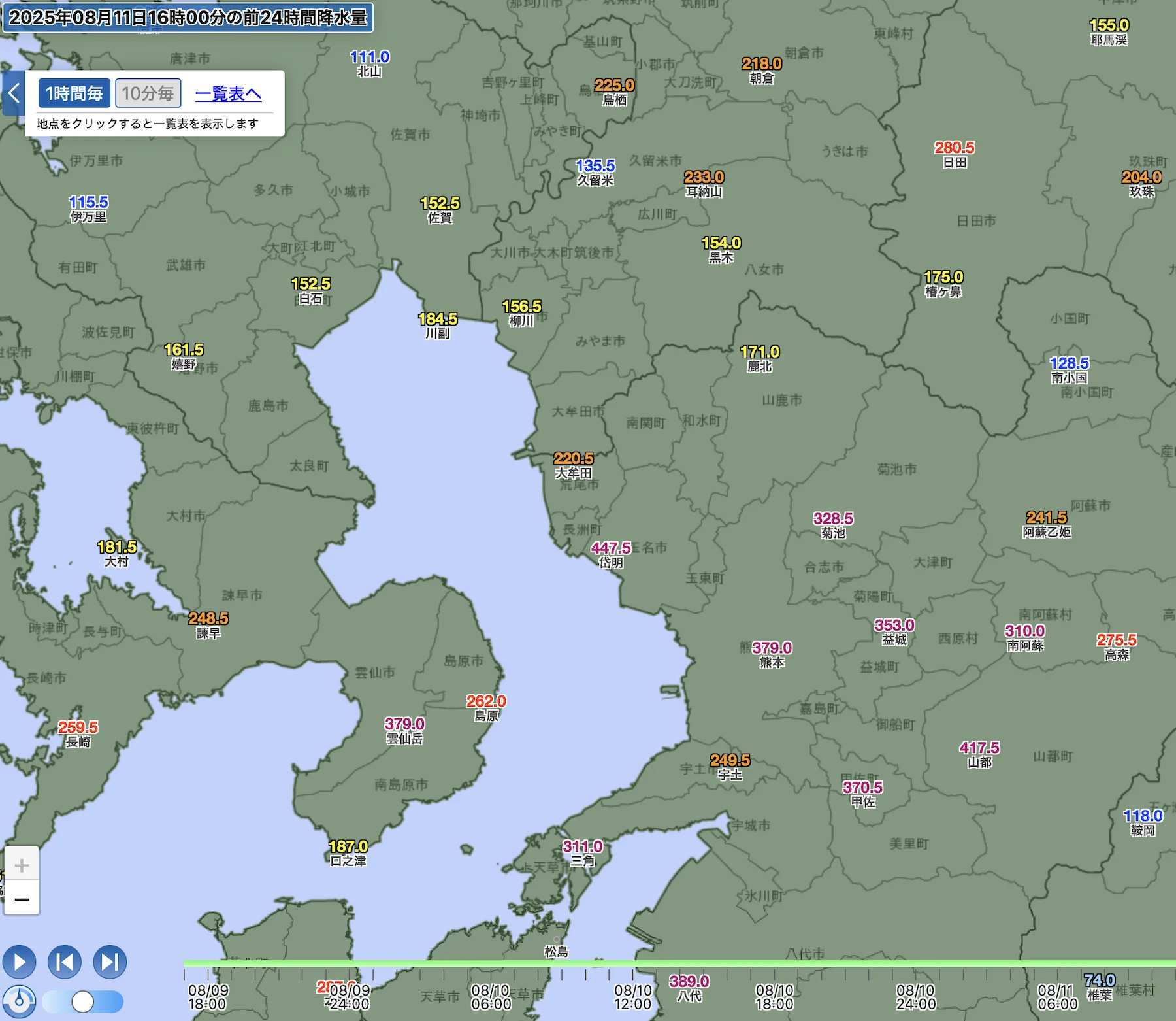The width and height of the screenshot is (1176, 1021).
Task: Click the 椎葉 station value 74.0
Action: tap(1100, 980)
